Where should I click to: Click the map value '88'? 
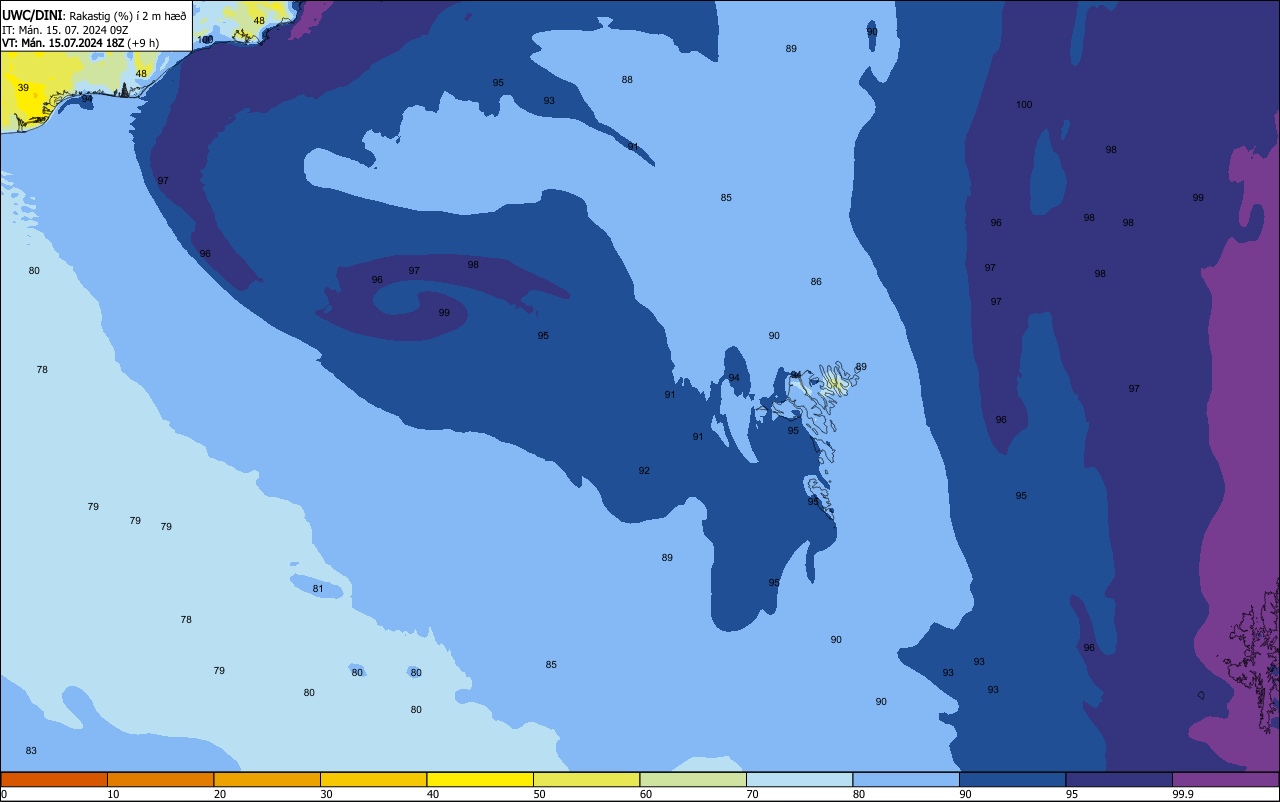[627, 80]
